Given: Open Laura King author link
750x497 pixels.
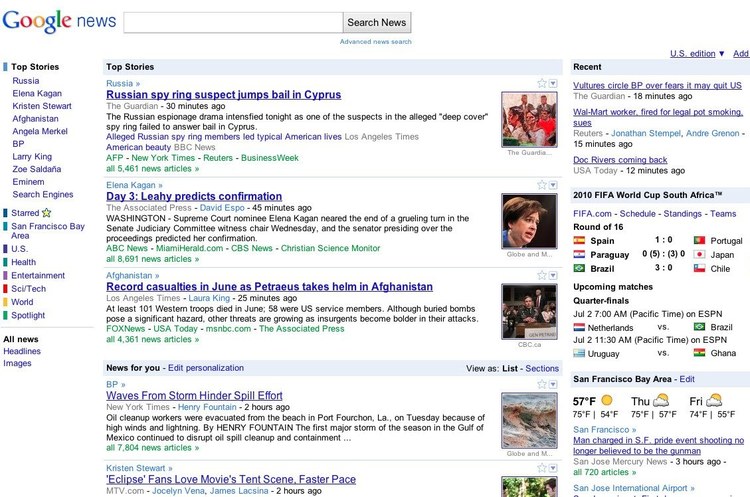Looking at the screenshot, I should (209, 298).
